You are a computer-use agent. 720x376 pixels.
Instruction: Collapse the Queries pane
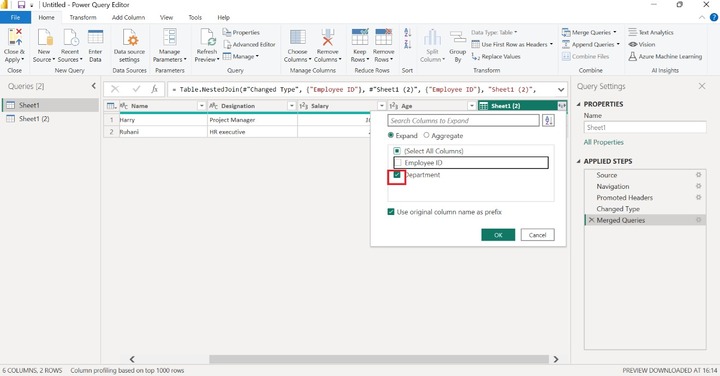click(94, 86)
